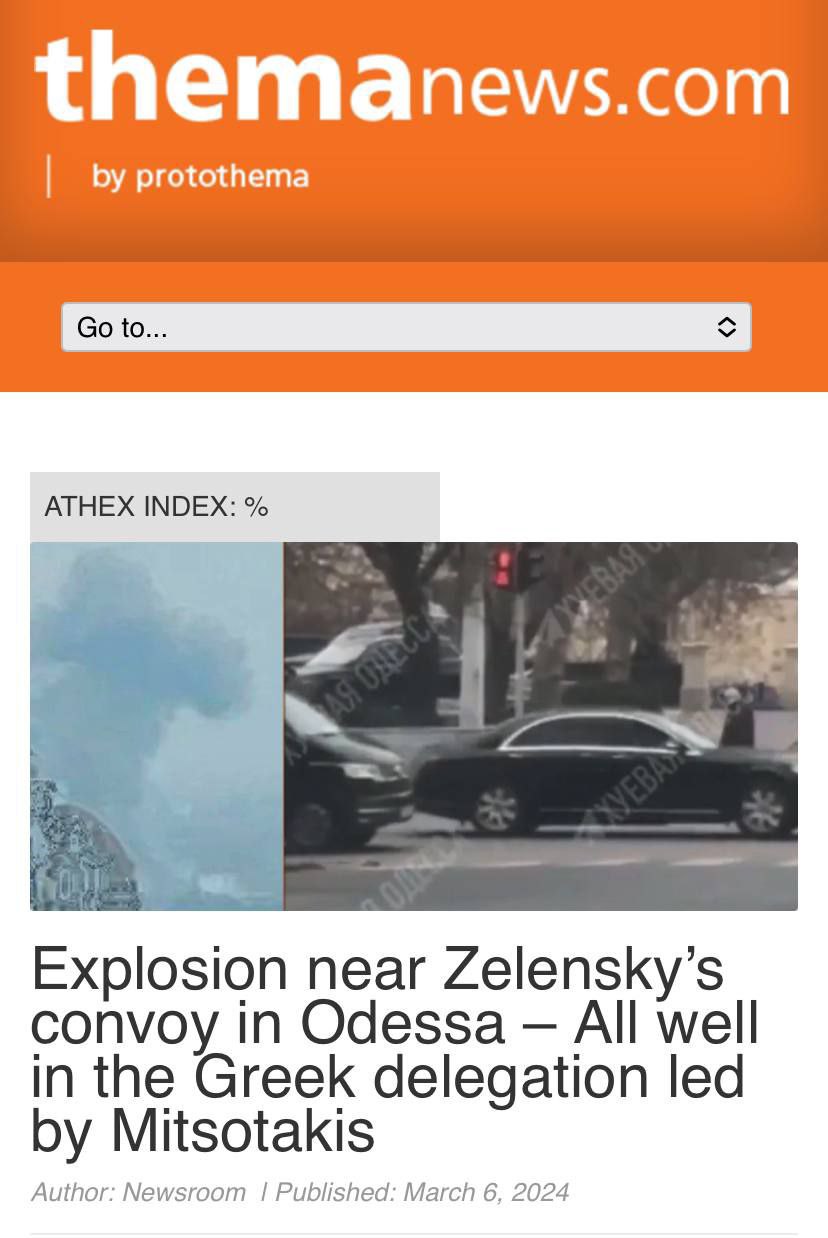The image size is (828, 1238).
Task: Open the "Explosion near Zelensky's convoy" headline
Action: (x=395, y=1050)
